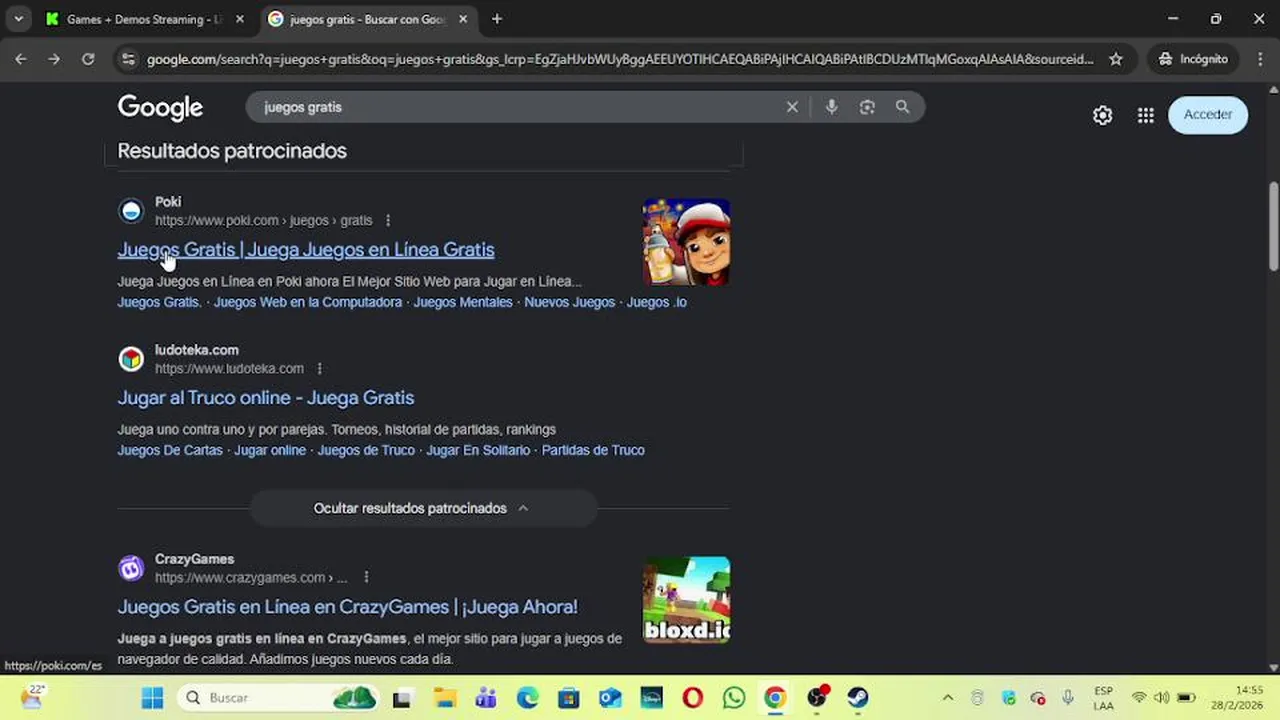Click the CrazyGames favicon
Viewport: 1280px width, 720px height.
click(131, 568)
